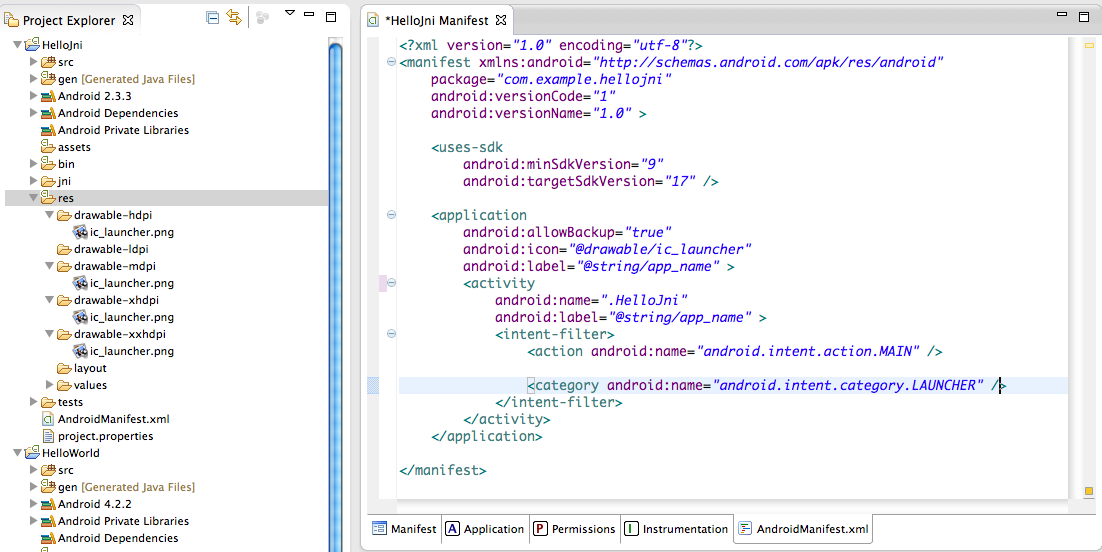The image size is (1102, 552).
Task: Expand HelloJni gen Generated Java Files
Action: pyautogui.click(x=33, y=79)
